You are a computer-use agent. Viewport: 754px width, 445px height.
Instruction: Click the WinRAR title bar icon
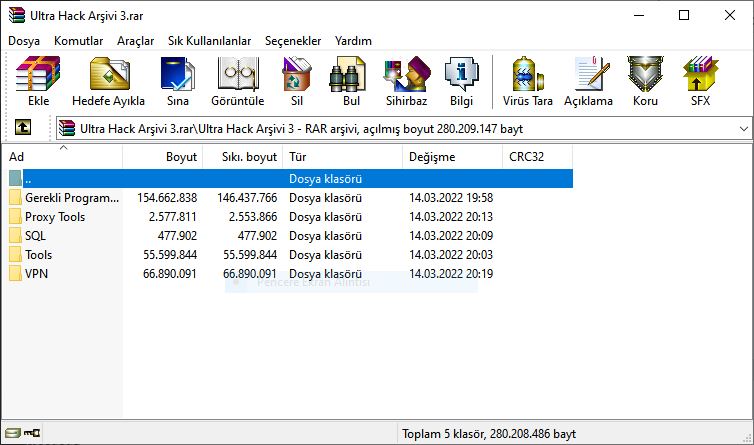point(16,15)
